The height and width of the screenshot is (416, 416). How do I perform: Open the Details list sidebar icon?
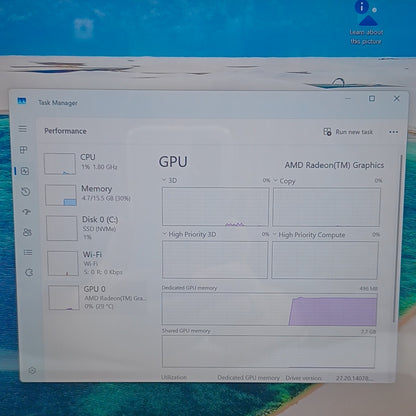coord(28,253)
